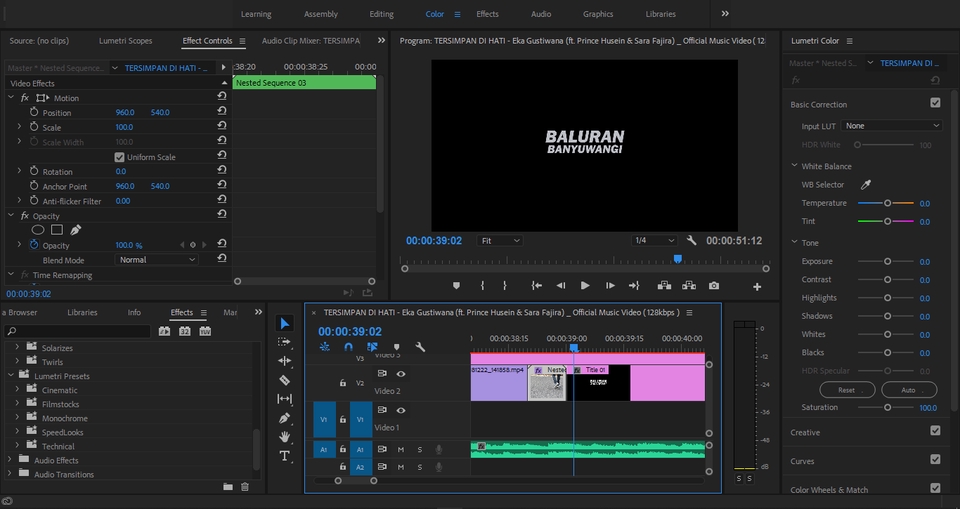960x509 pixels.
Task: Toggle Video 1 track visibility eye
Action: [401, 410]
